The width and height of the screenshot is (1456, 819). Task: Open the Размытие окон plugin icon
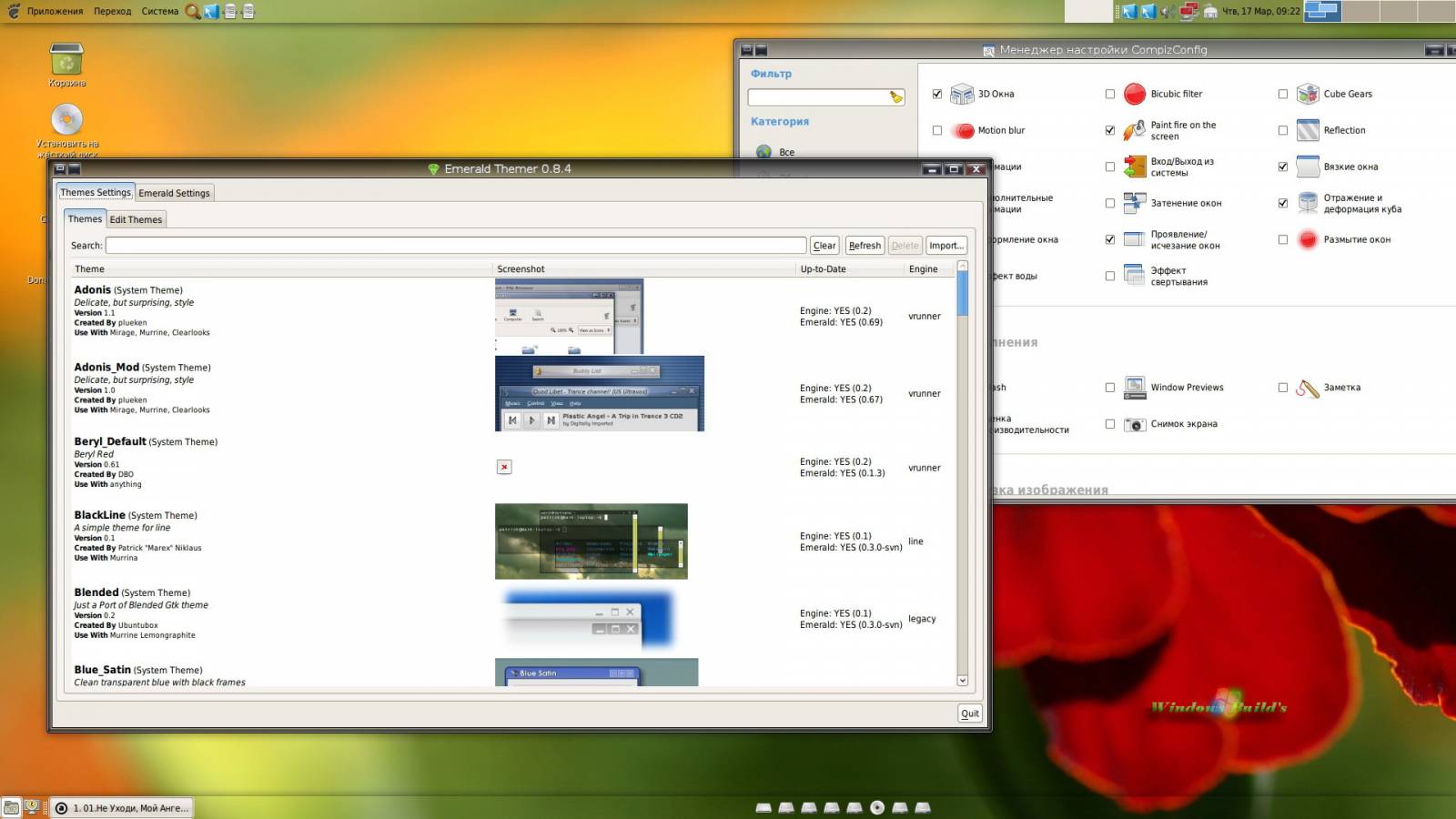click(x=1308, y=239)
